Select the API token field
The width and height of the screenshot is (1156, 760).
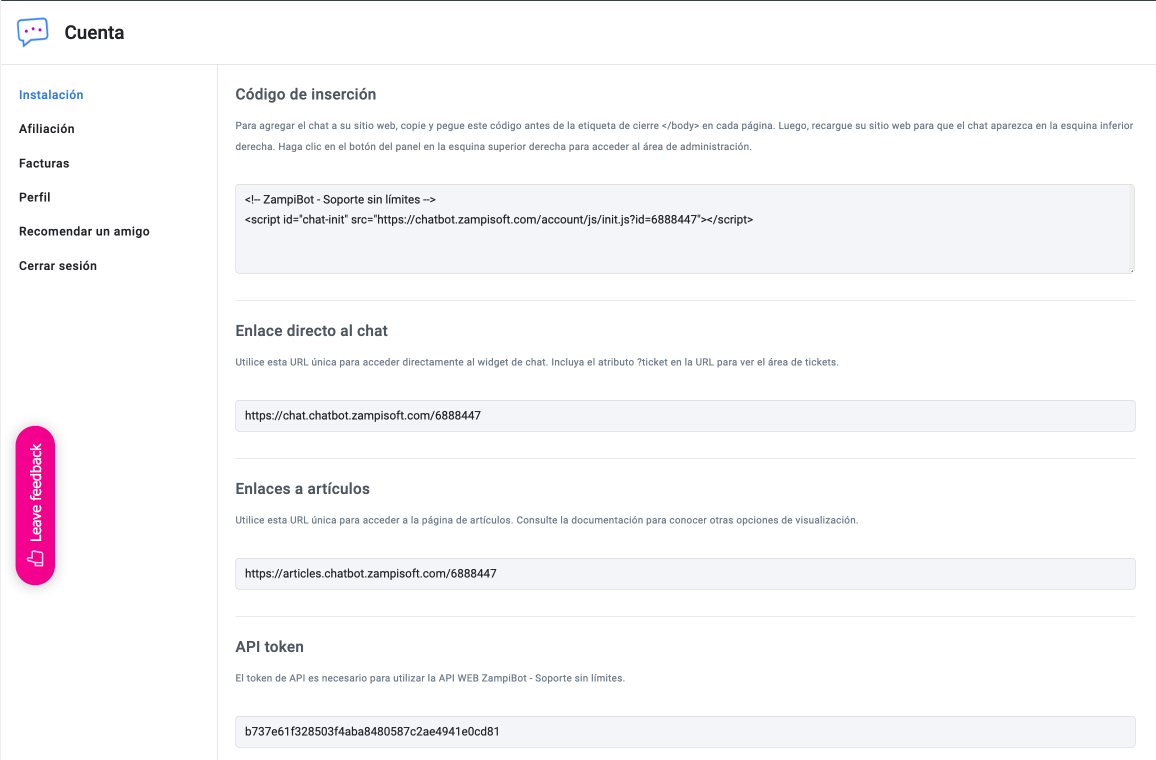pos(684,731)
